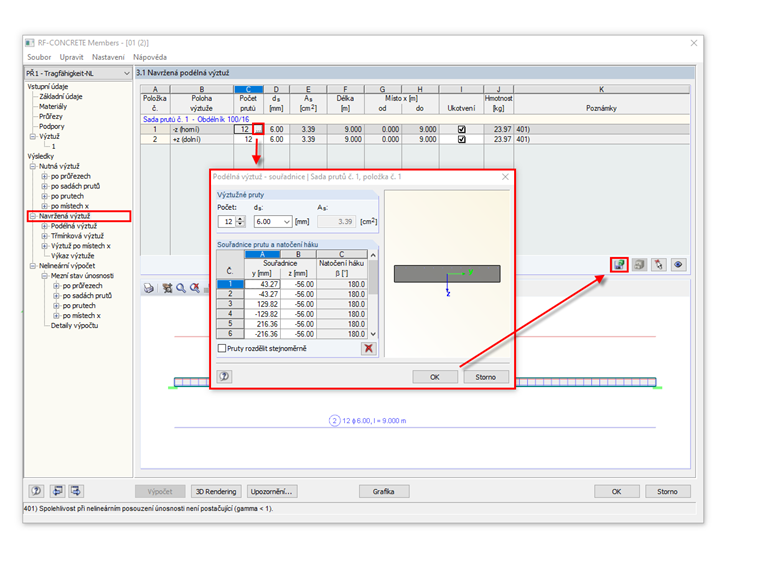
Task: Select Materiály in the navigator tree
Action: 53,107
